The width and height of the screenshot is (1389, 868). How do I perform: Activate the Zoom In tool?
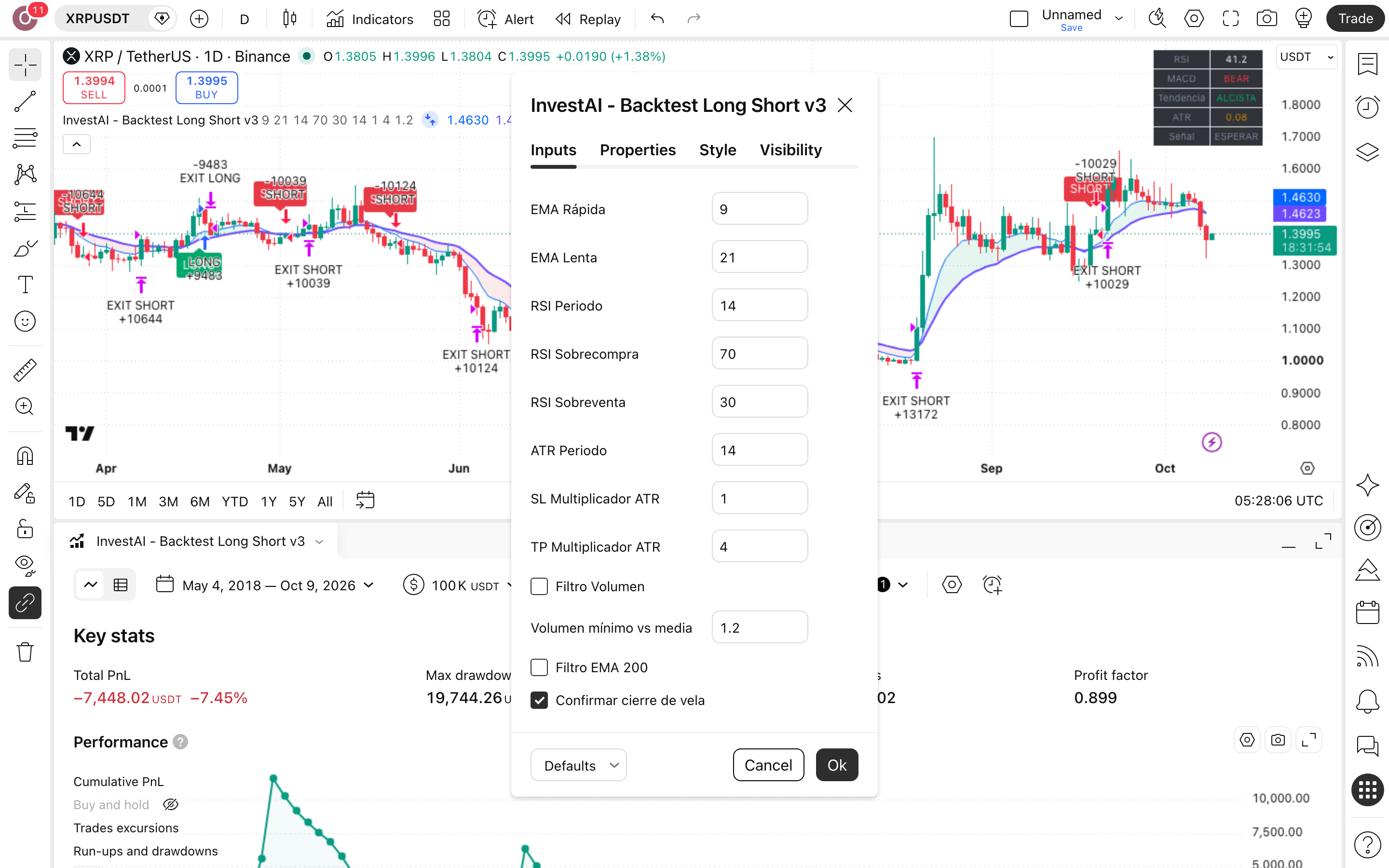(x=25, y=407)
